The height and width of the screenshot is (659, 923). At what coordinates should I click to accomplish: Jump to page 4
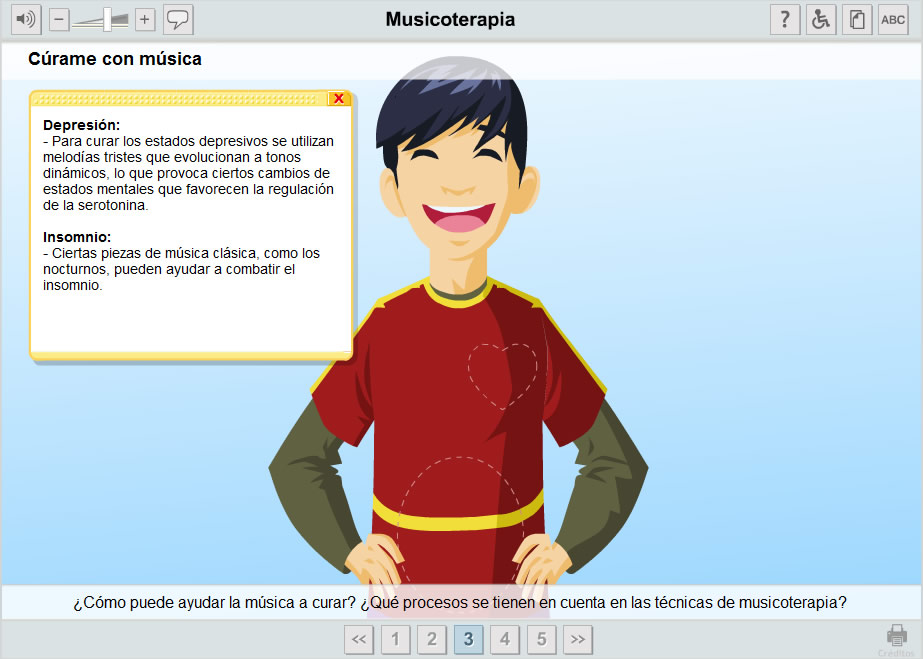point(505,639)
